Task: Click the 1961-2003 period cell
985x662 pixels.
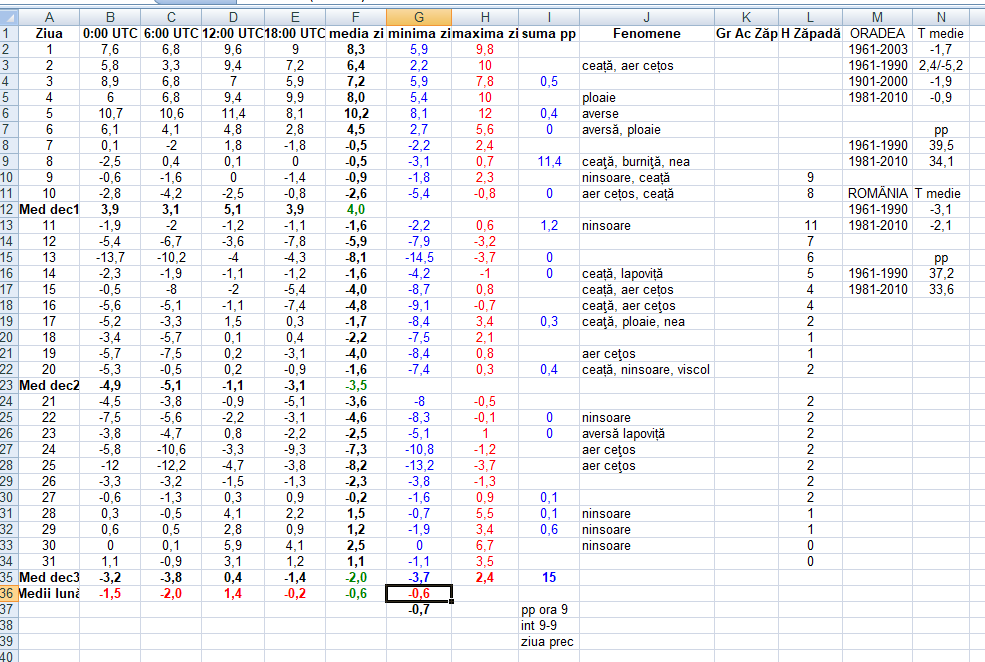Action: tap(877, 50)
